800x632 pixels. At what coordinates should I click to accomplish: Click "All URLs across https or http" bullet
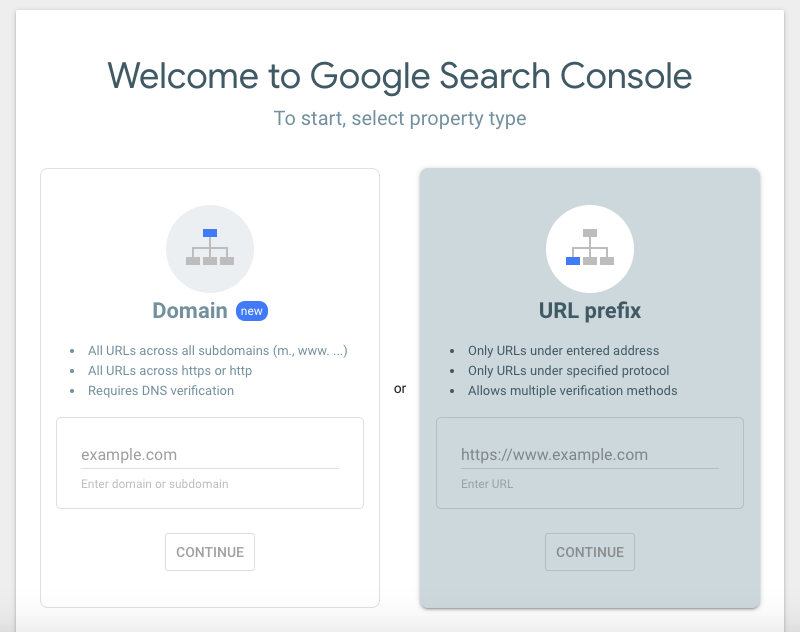[x=170, y=371]
